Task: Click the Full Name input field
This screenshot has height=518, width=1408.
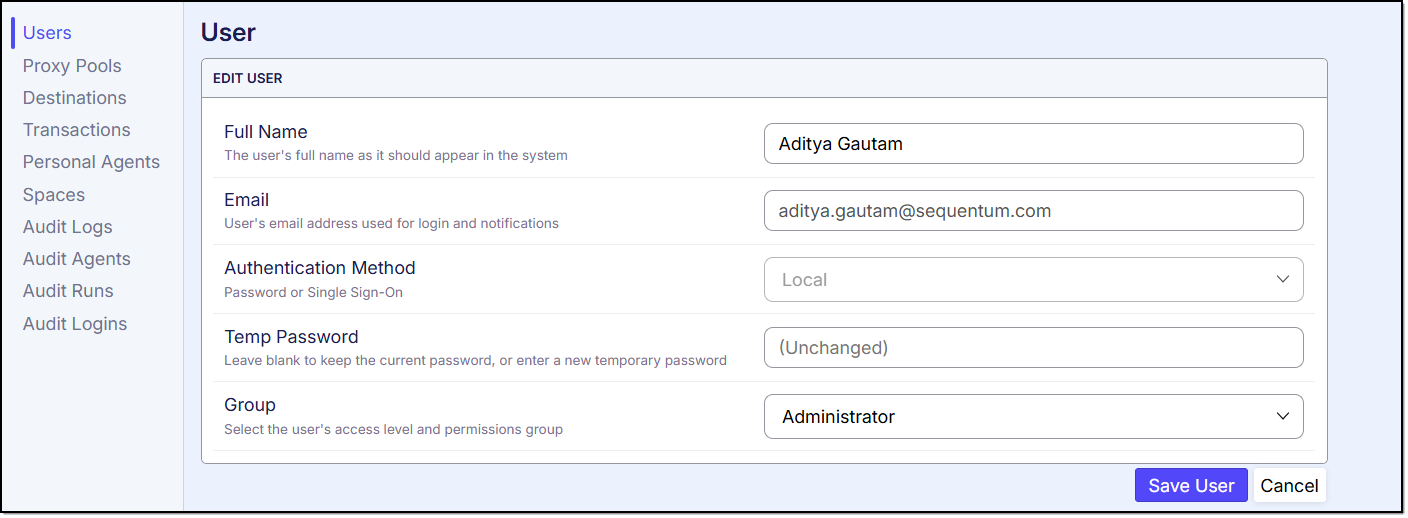Action: (1033, 144)
